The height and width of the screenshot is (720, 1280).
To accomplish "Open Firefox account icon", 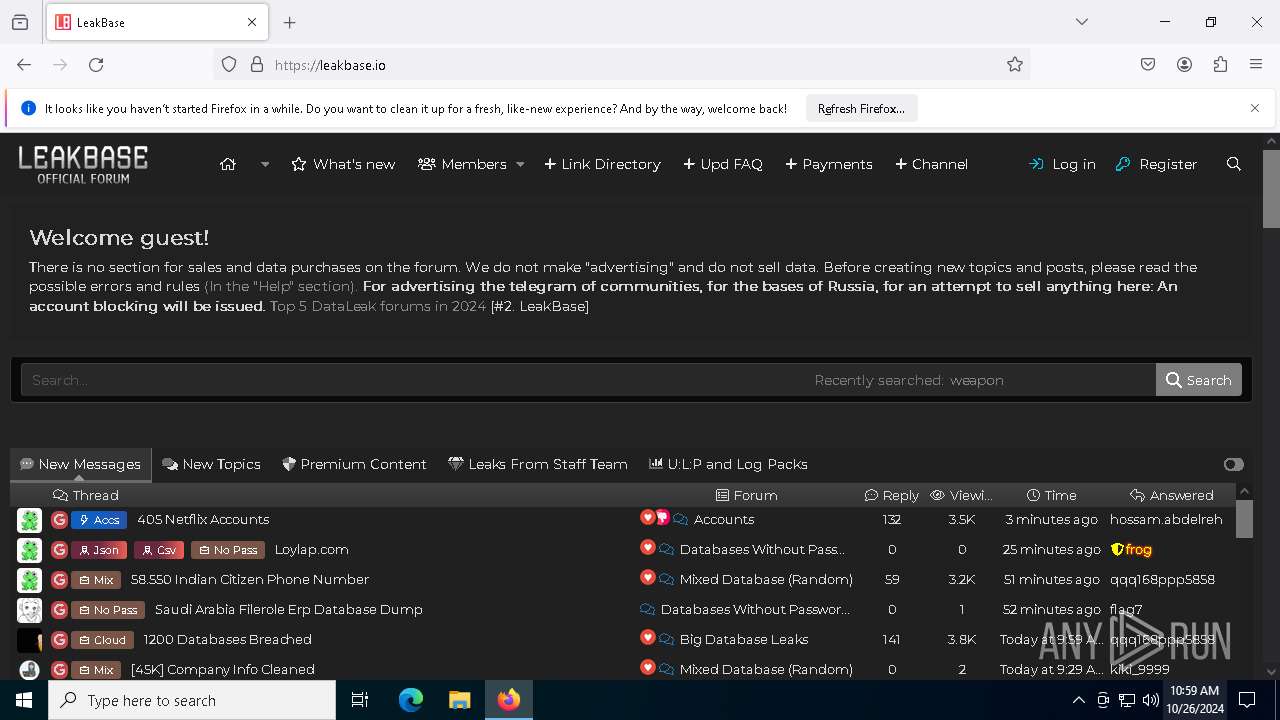I will 1184,65.
